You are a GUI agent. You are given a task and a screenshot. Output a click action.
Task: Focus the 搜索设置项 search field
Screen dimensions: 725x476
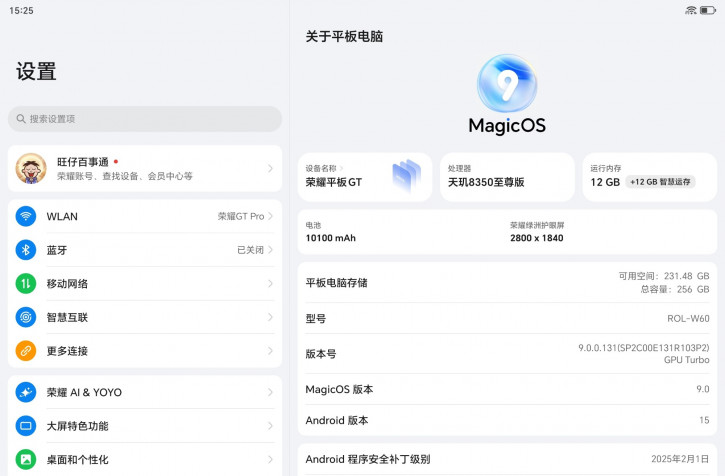click(145, 119)
